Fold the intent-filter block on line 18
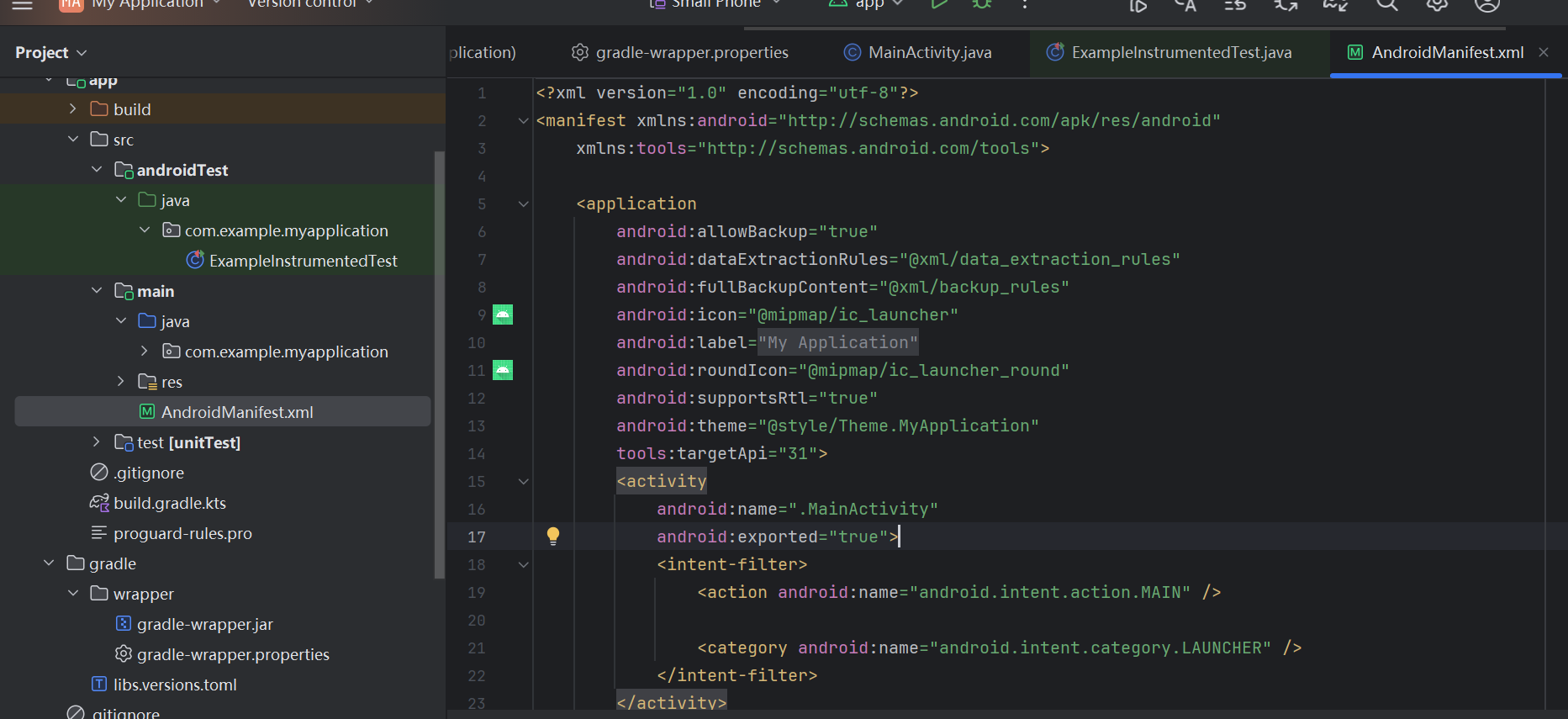This screenshot has height=719, width=1568. pos(524,564)
